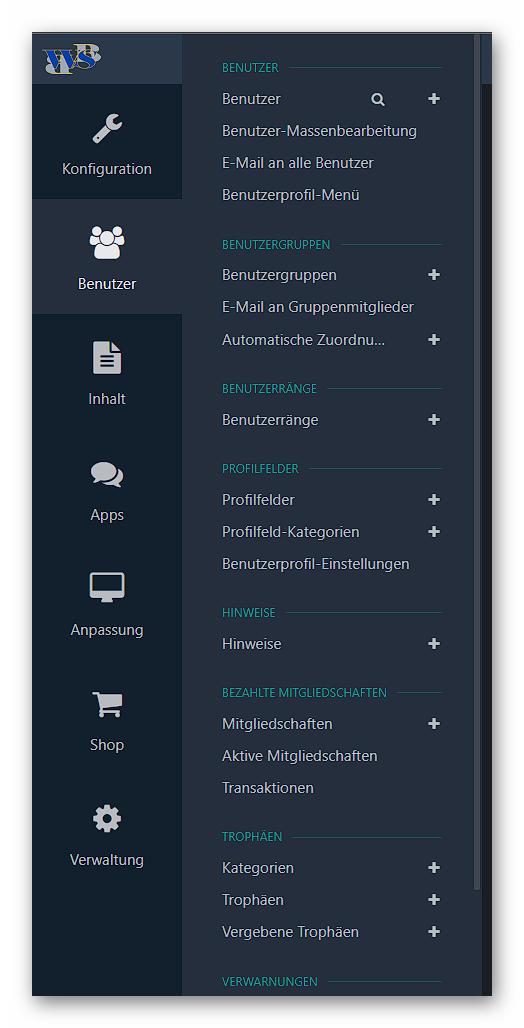Open E-Mail an alle Benutzer

(298, 163)
